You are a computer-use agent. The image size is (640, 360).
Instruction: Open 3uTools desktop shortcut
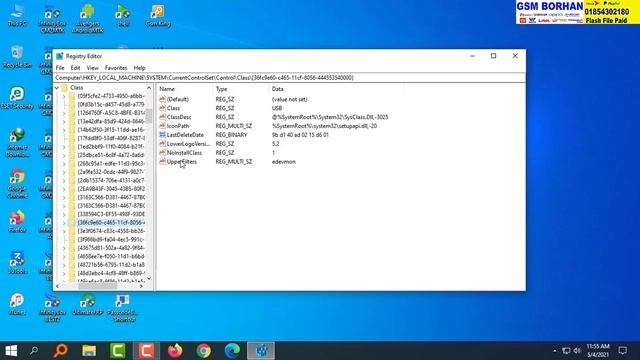17,263
